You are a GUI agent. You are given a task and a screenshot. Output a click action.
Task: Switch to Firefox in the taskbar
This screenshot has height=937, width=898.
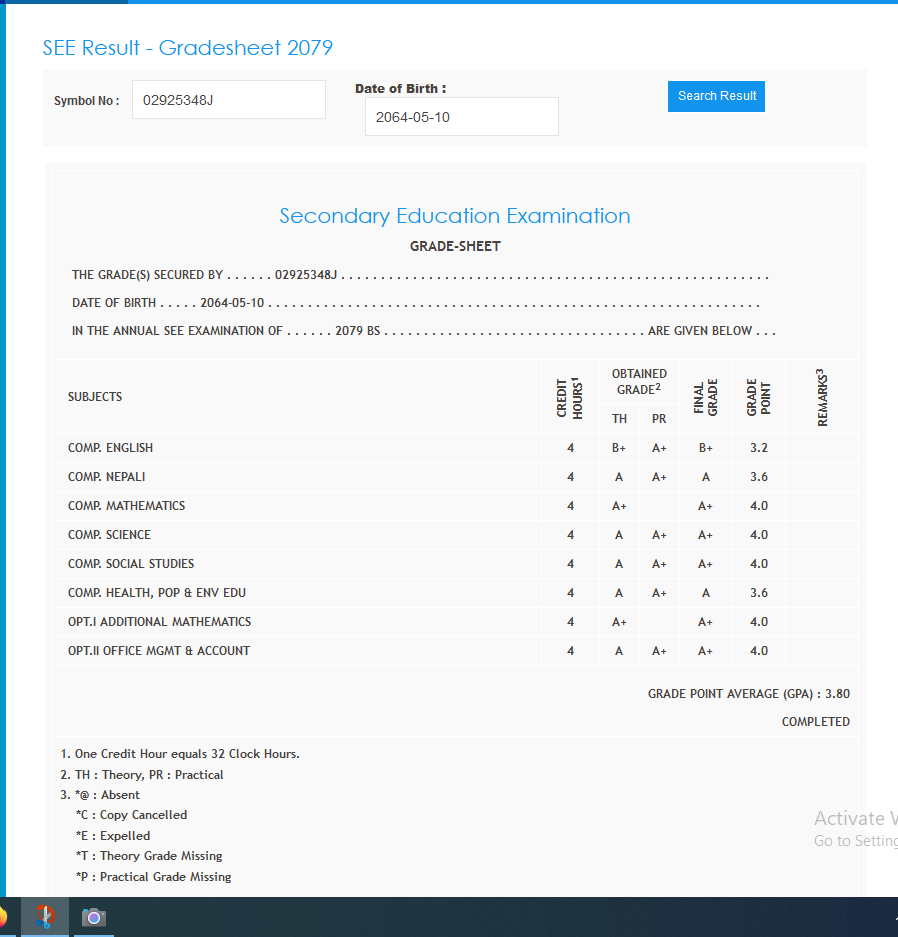(3, 917)
